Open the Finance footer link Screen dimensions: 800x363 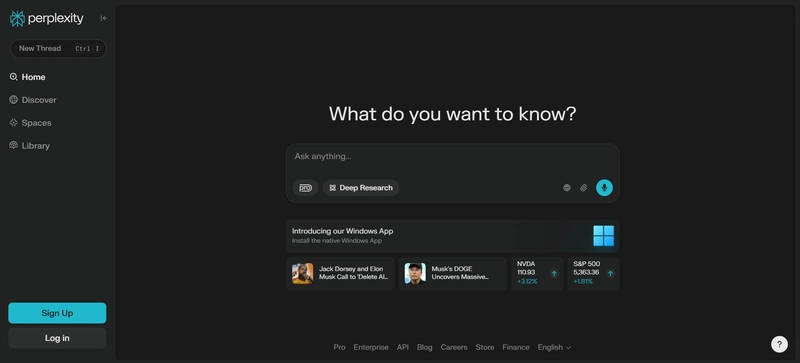pyautogui.click(x=516, y=347)
